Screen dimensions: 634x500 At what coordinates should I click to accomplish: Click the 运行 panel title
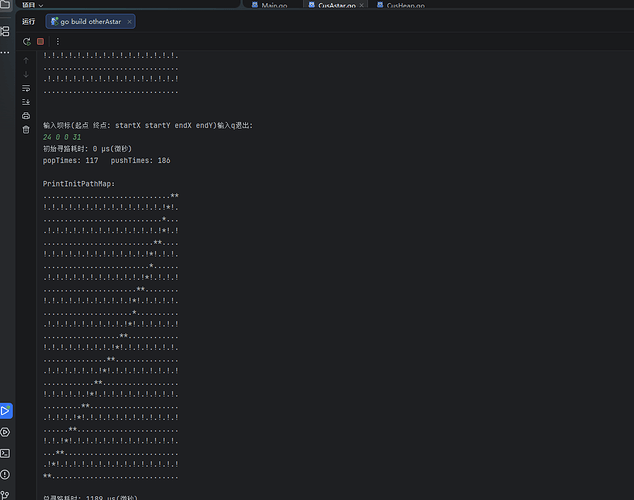pyautogui.click(x=28, y=22)
